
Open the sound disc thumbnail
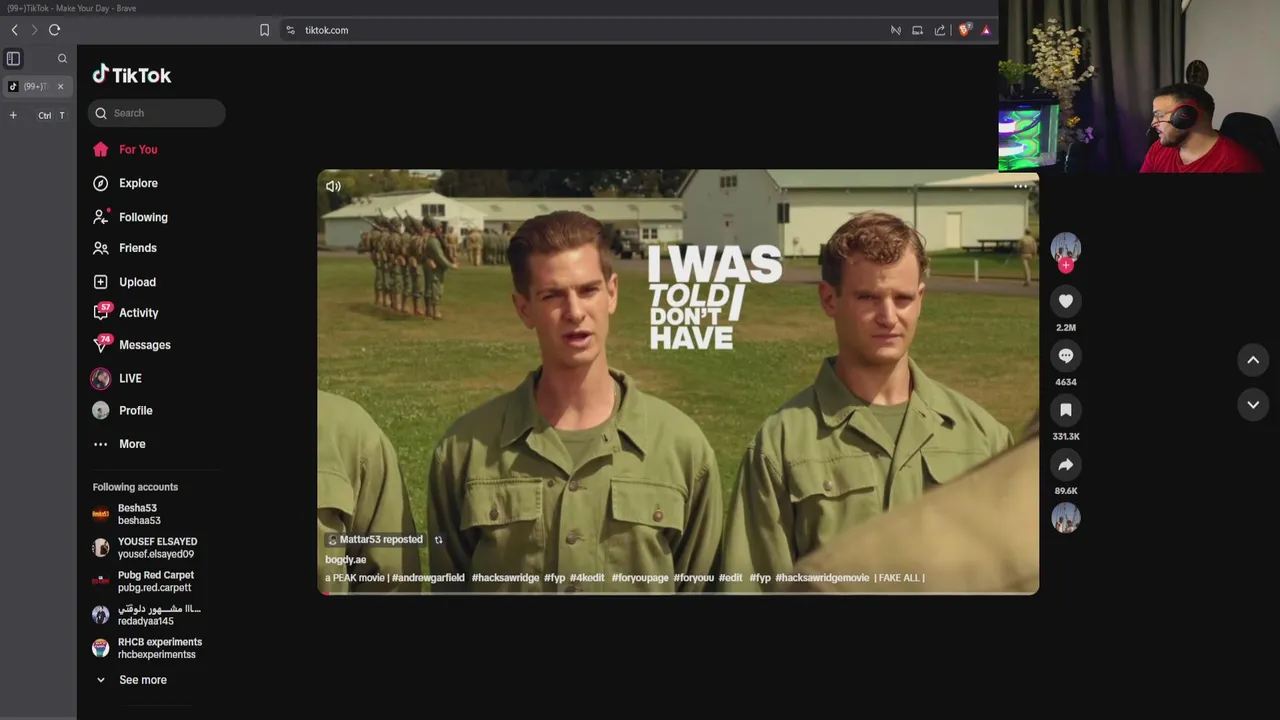click(x=1066, y=518)
